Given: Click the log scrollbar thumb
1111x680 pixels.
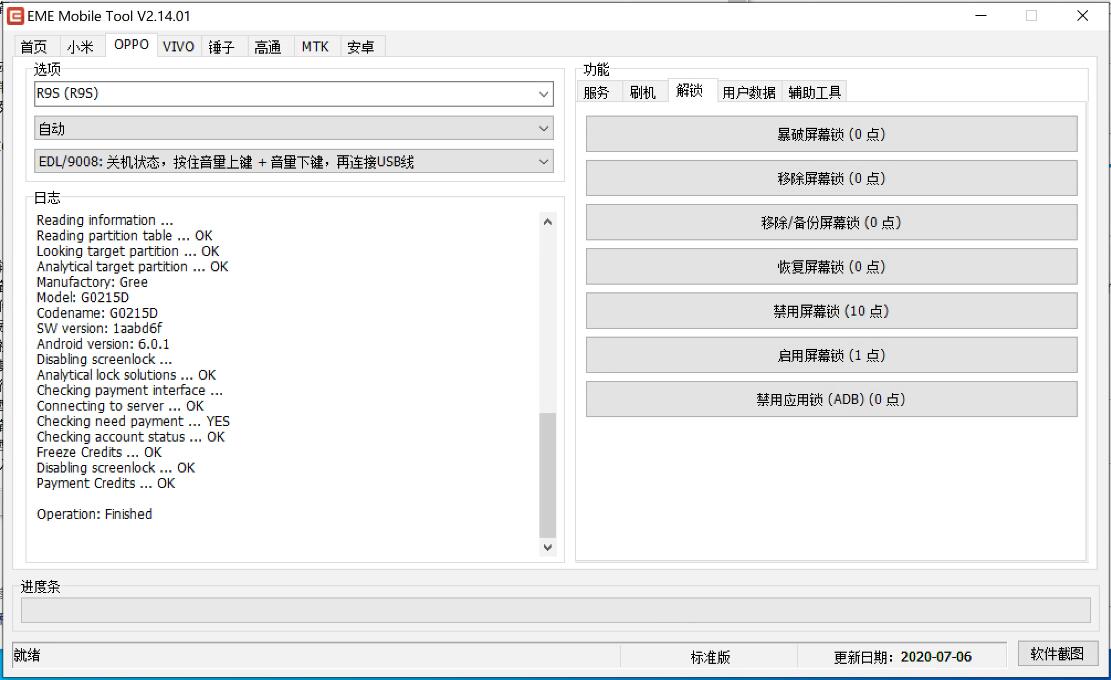Looking at the screenshot, I should coord(547,475).
